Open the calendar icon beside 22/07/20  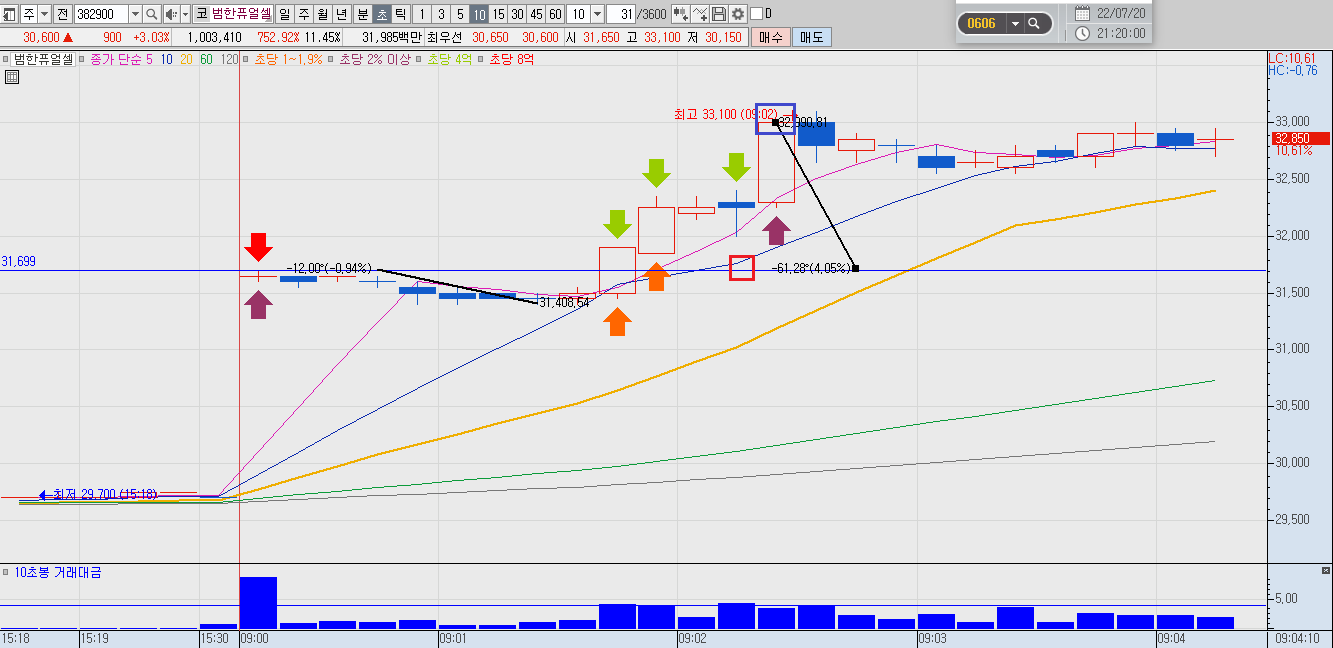[x=1082, y=14]
